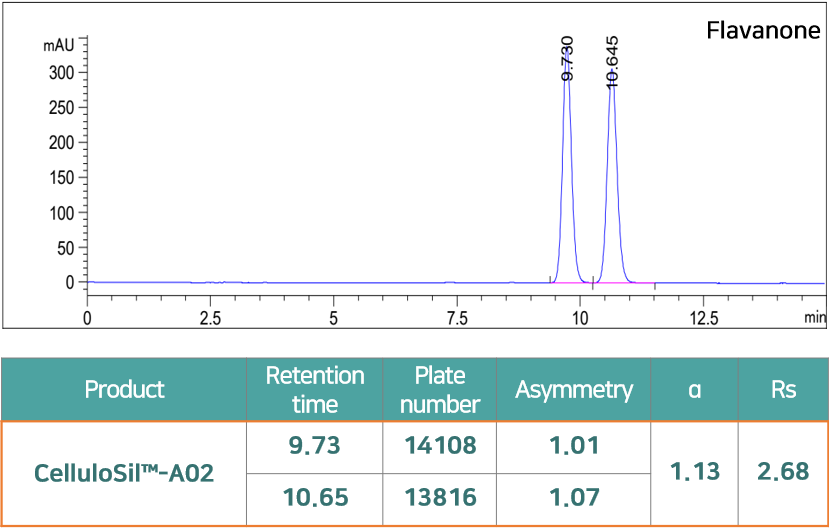This screenshot has width=829, height=528.
Task: Select retention time value 10.65
Action: (315, 497)
